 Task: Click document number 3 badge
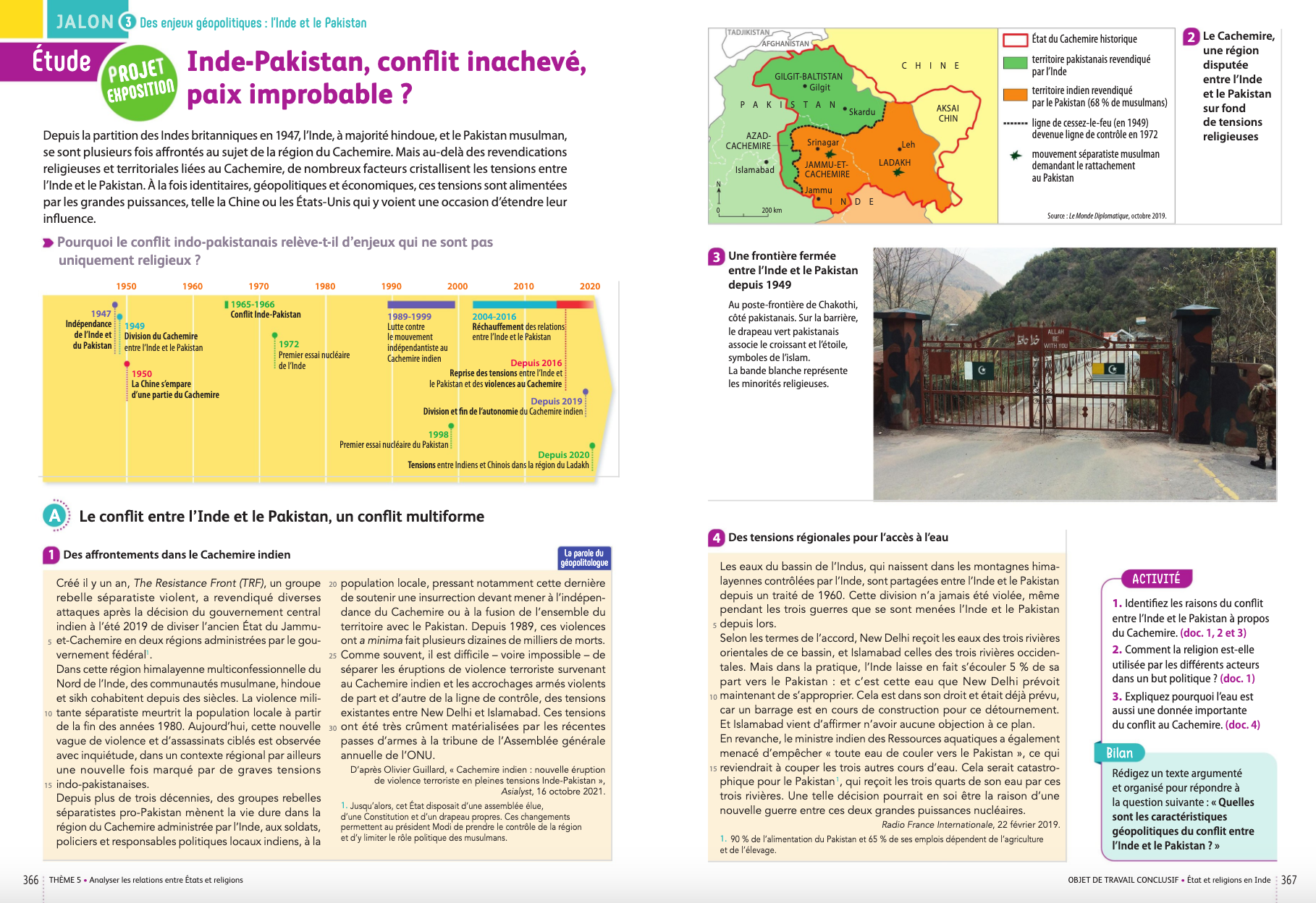pos(716,256)
